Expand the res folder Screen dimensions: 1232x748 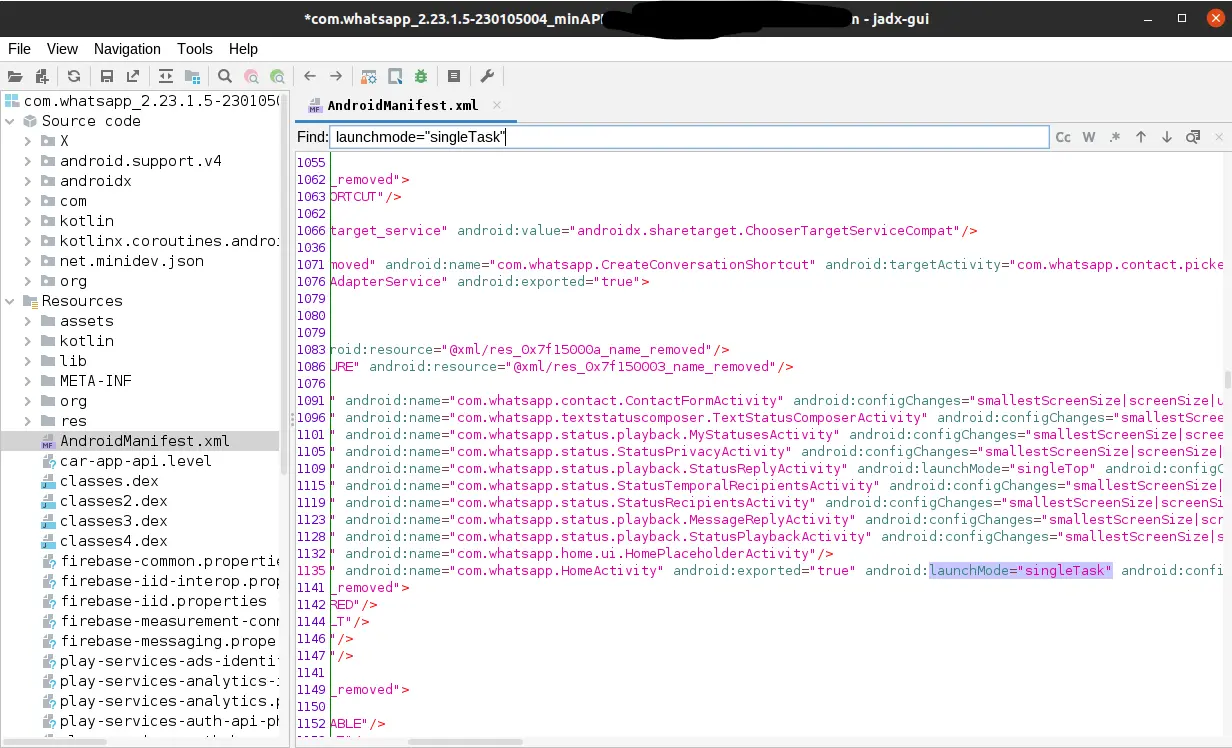tap(28, 421)
